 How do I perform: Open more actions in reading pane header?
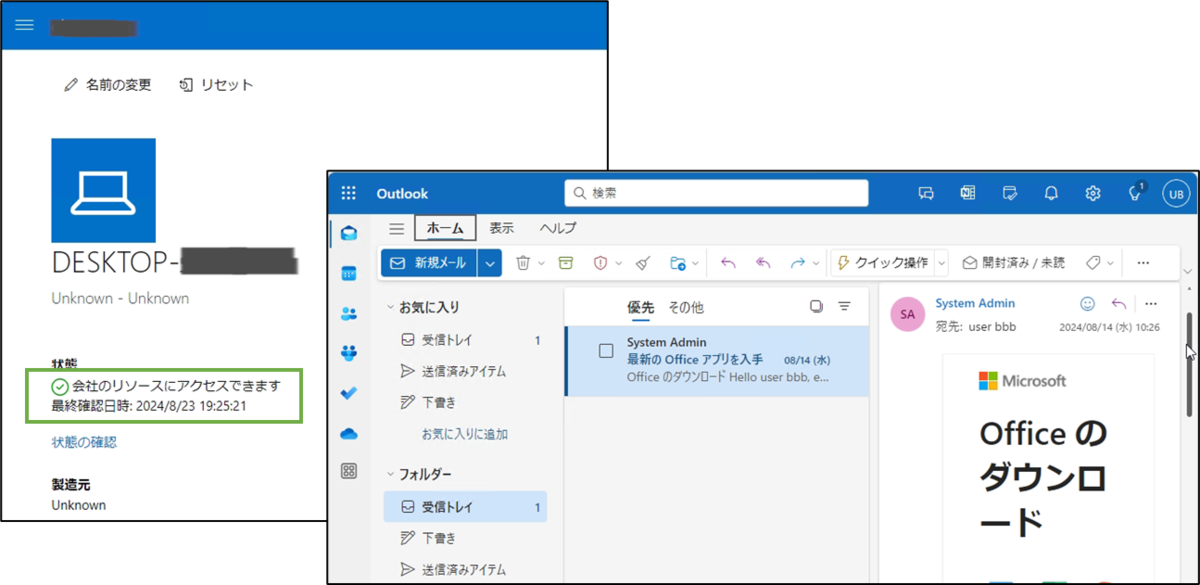click(x=1151, y=304)
